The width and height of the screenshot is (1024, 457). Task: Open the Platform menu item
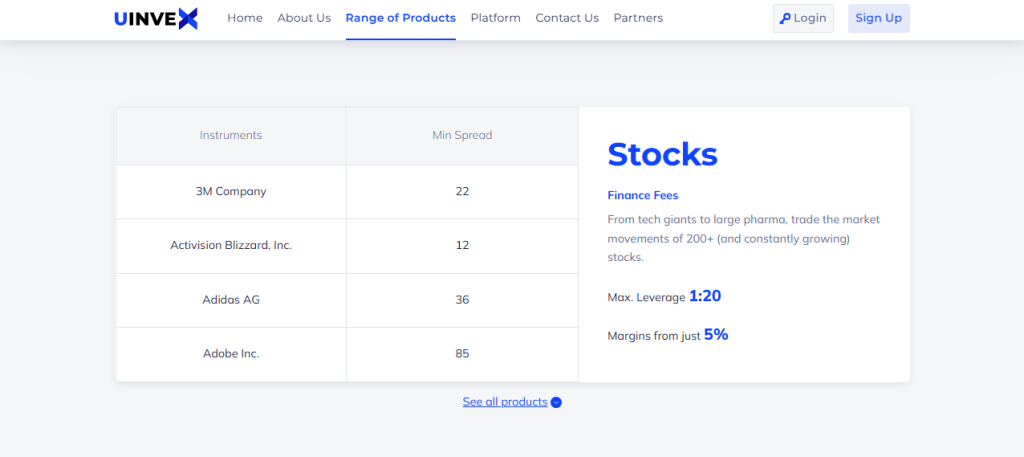click(496, 18)
